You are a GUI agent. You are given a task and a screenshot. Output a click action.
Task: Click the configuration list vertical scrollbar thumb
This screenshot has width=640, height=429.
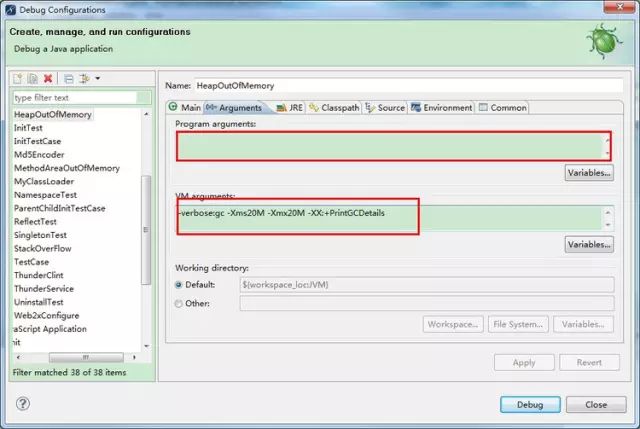point(146,230)
